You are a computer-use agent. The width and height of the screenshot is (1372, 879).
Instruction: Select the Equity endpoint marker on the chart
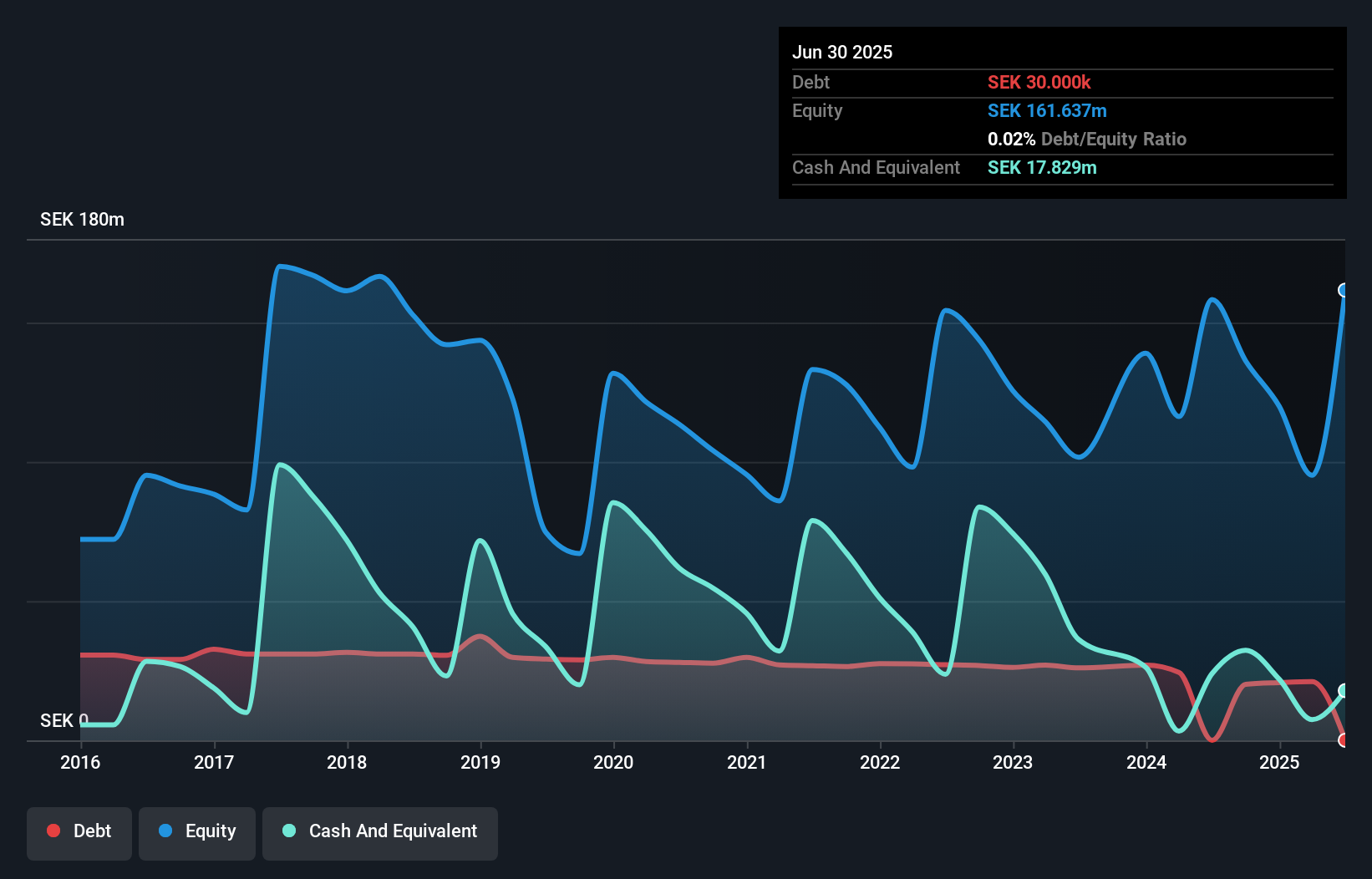click(1344, 291)
